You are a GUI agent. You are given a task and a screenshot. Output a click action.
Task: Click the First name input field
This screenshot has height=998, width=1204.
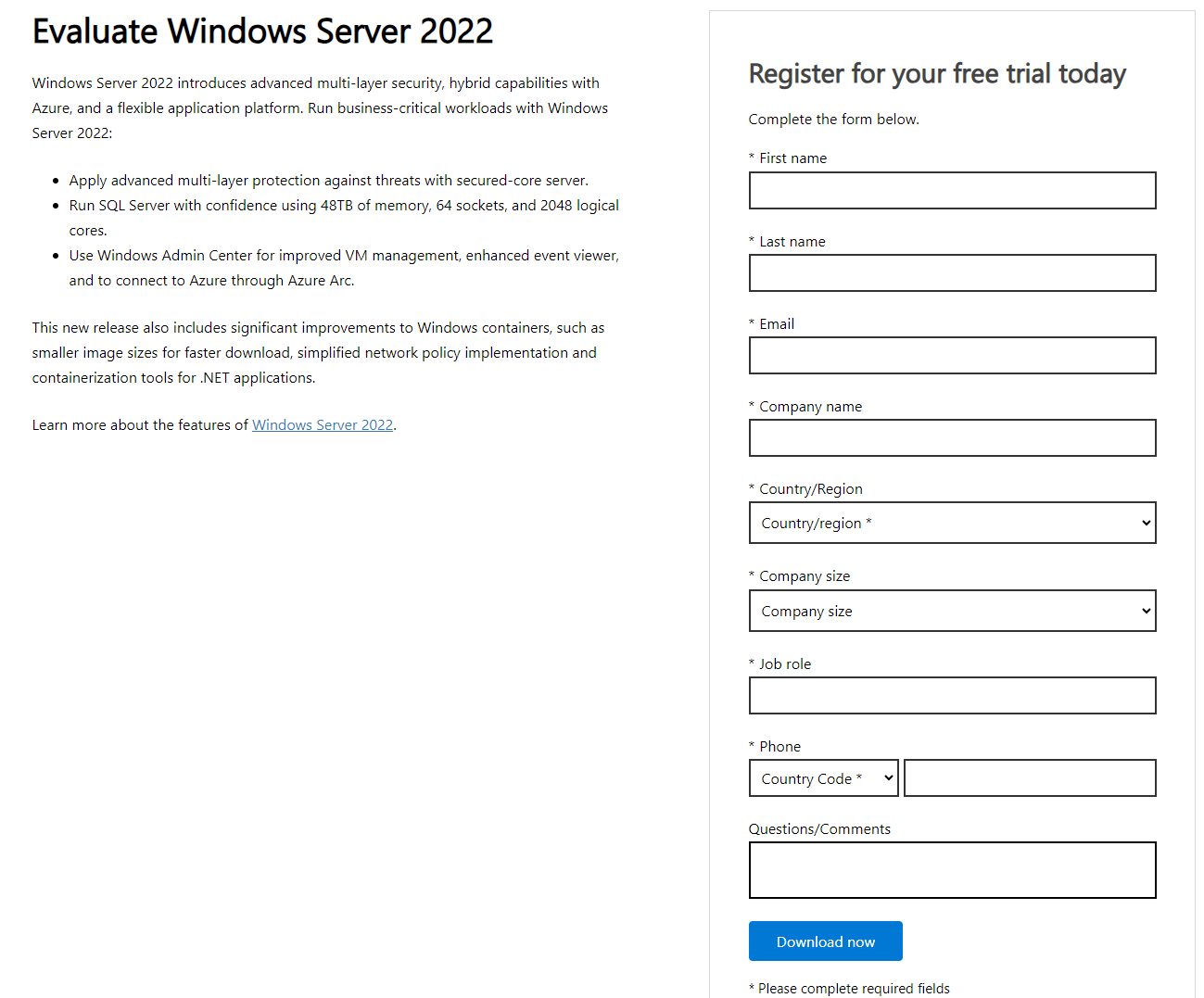click(952, 190)
